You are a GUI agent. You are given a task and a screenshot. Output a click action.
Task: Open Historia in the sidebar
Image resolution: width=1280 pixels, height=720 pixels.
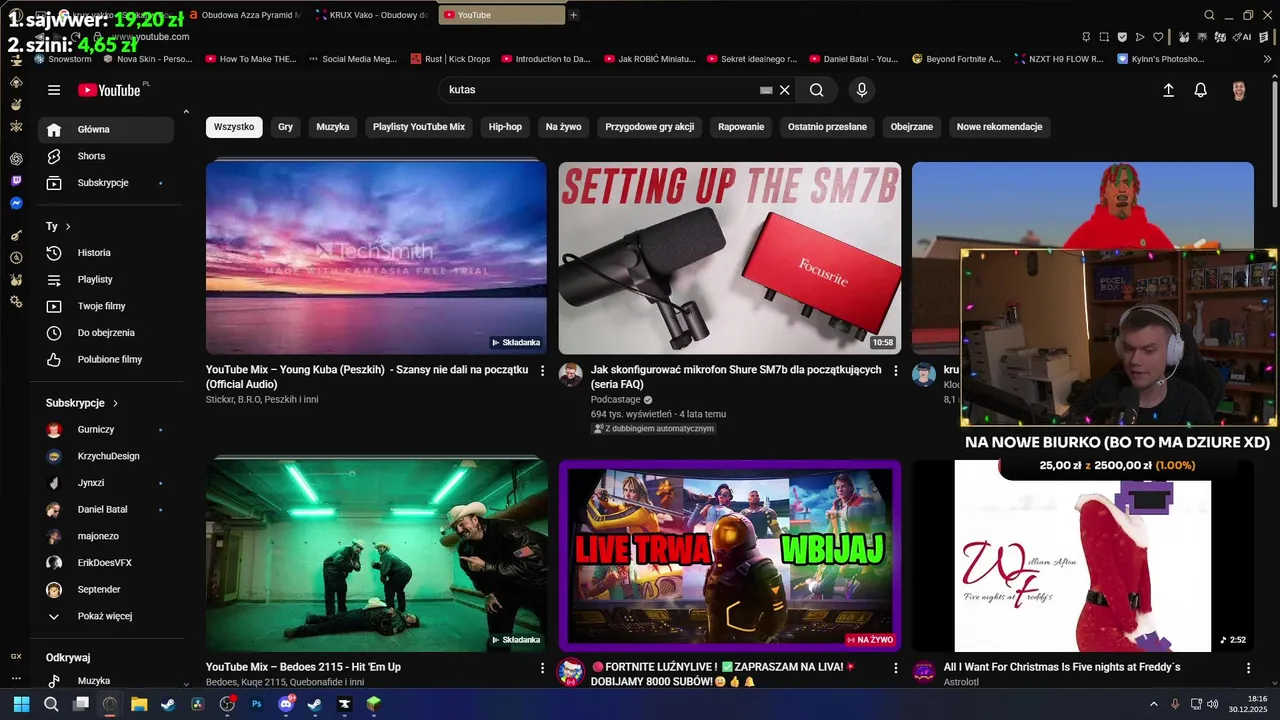pos(106,253)
